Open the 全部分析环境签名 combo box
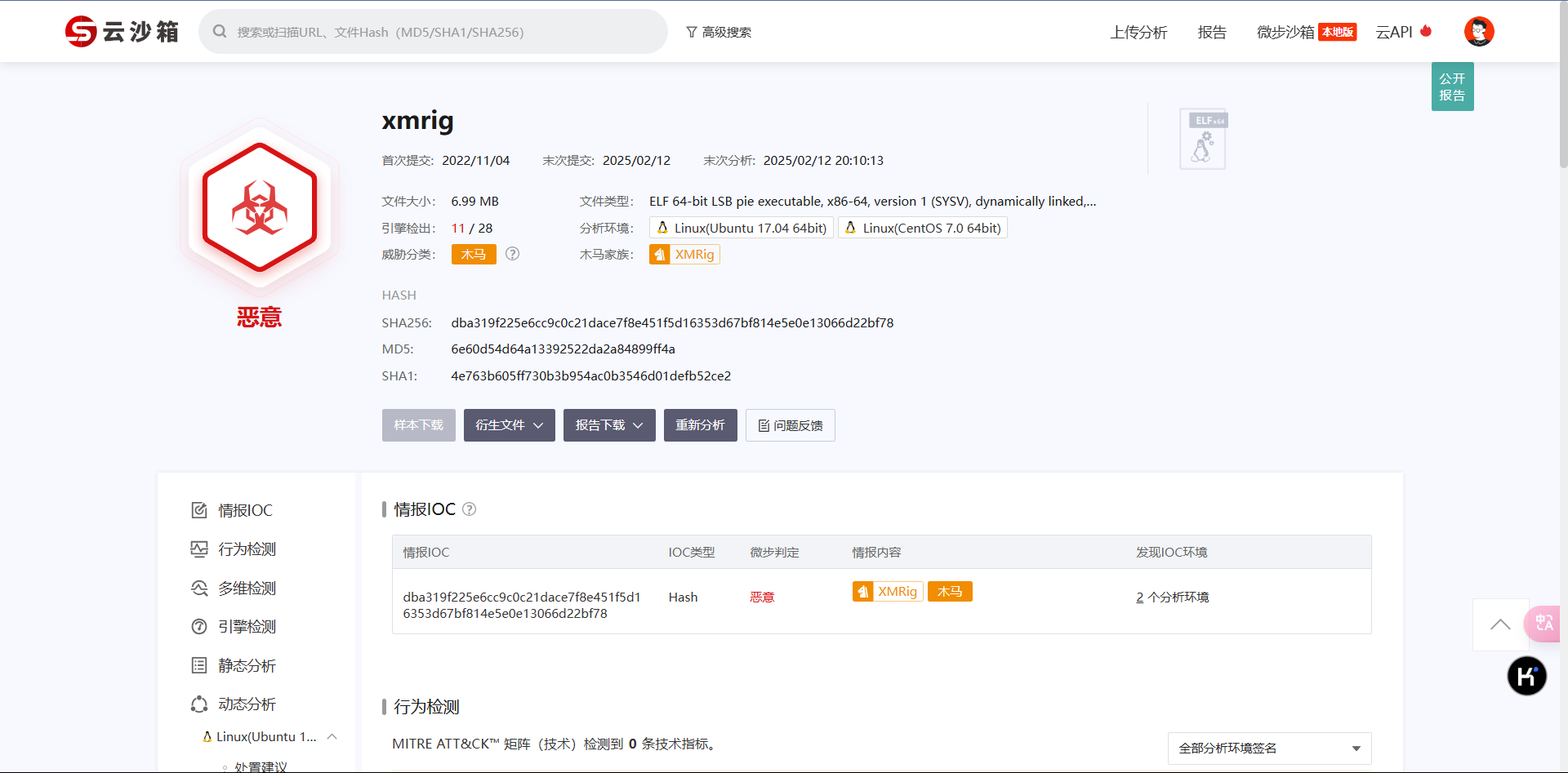 coord(1269,749)
